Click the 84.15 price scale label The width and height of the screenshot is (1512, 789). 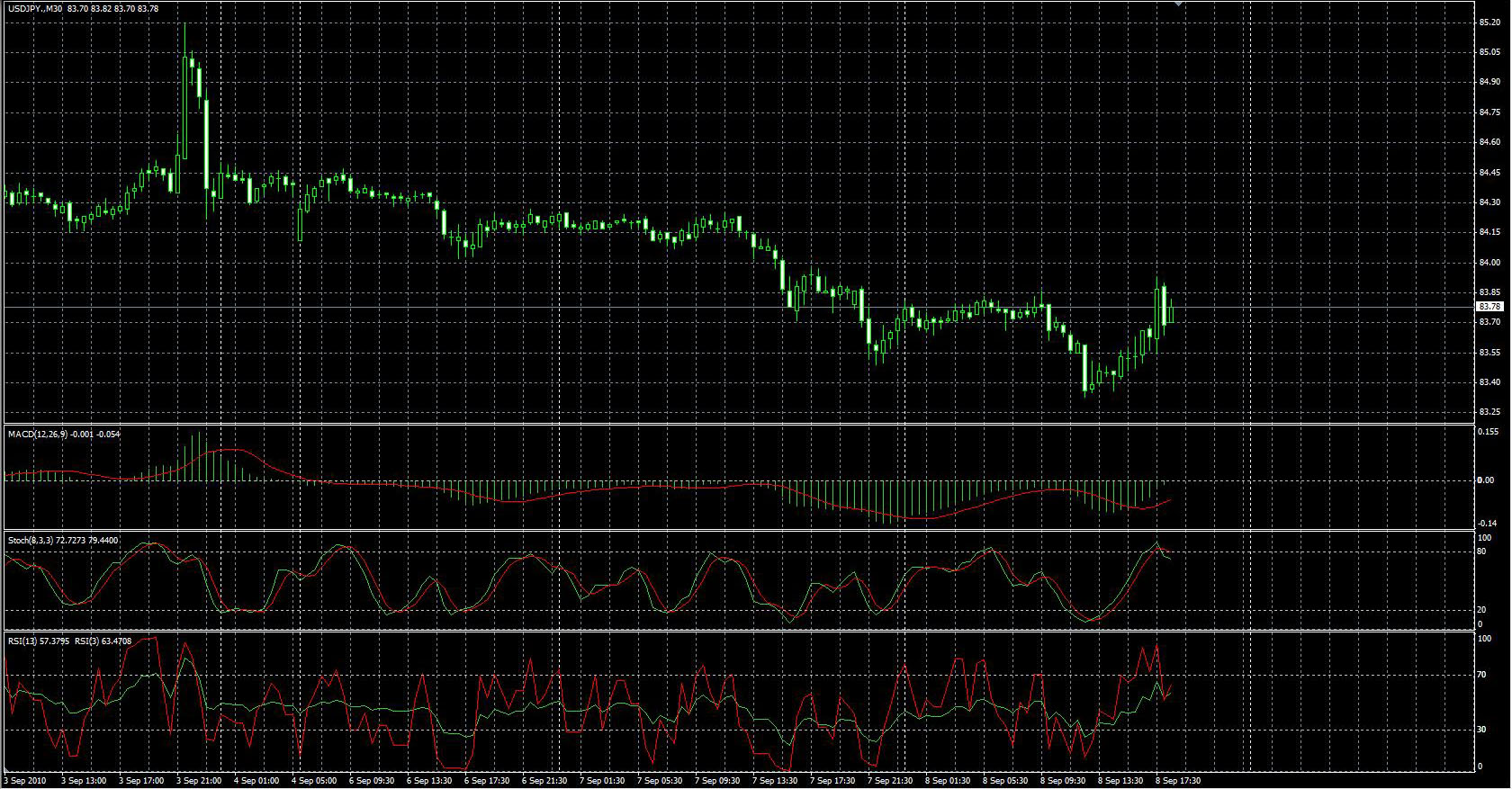pyautogui.click(x=1489, y=233)
